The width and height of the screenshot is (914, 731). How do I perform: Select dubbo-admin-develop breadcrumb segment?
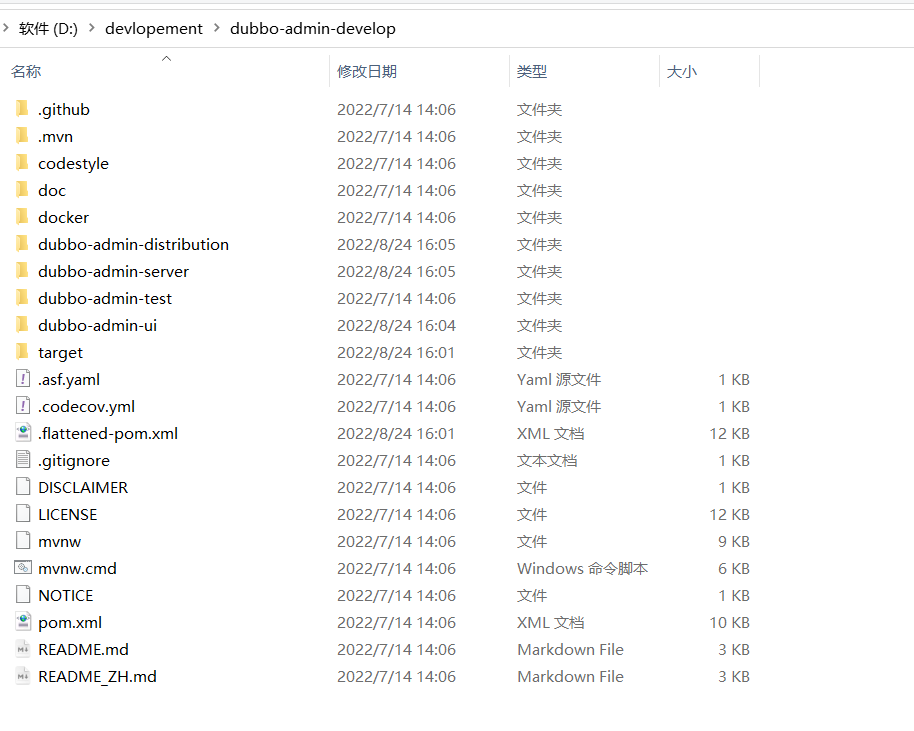(313, 29)
